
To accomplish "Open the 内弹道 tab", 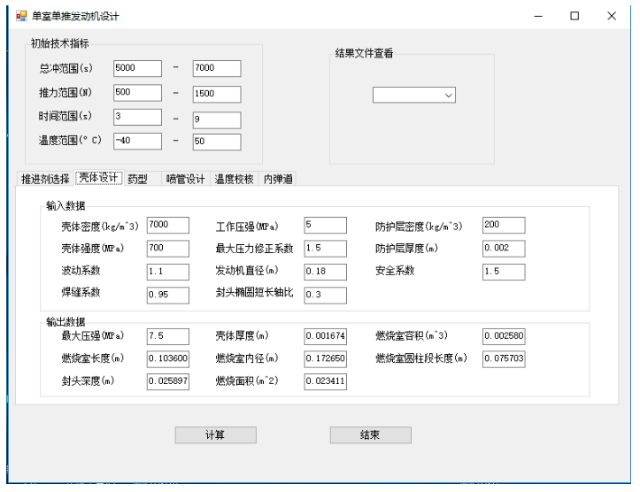I will pyautogui.click(x=279, y=180).
